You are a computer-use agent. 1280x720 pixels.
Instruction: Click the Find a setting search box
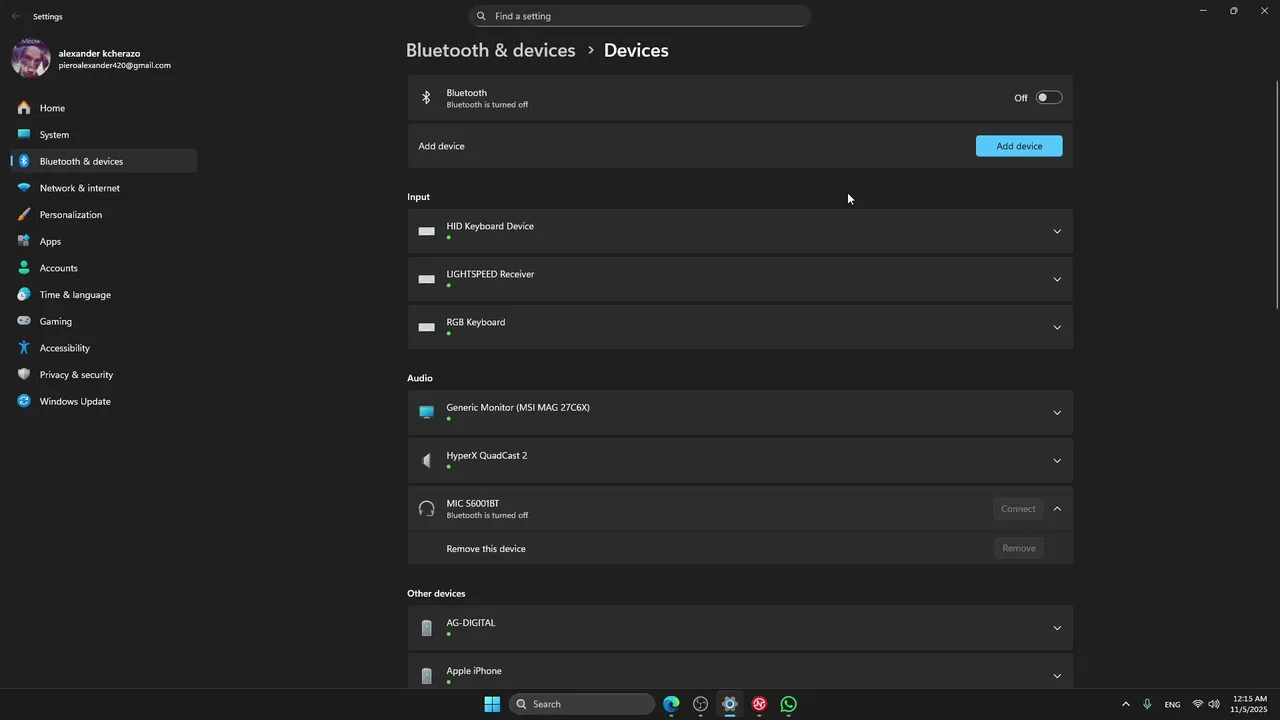coord(640,16)
